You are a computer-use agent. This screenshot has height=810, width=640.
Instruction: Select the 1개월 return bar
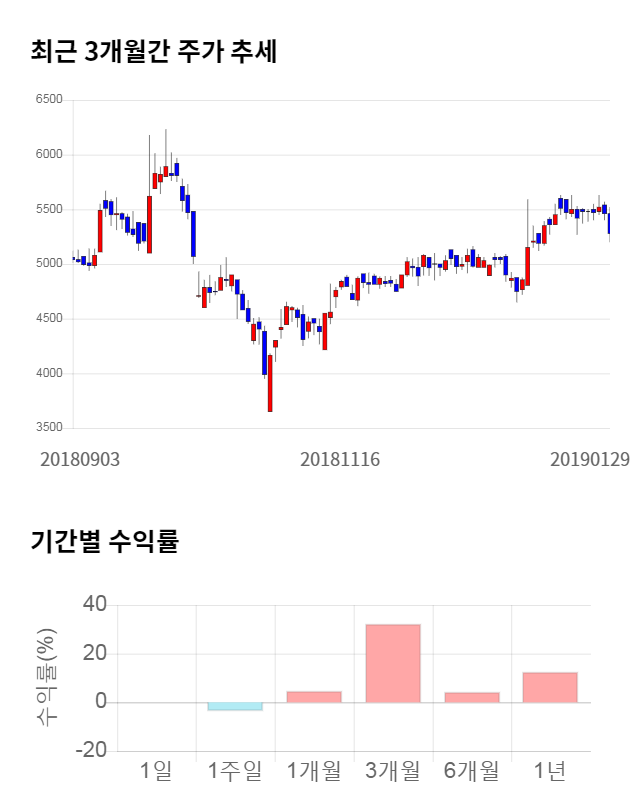click(x=314, y=696)
